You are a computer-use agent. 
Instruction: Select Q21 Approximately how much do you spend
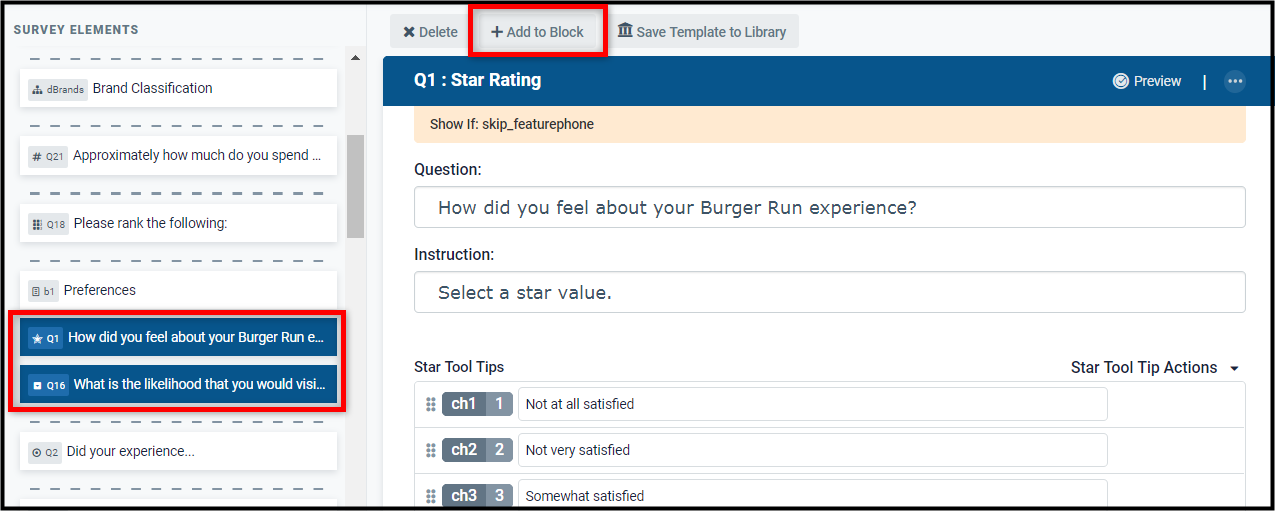coord(178,156)
